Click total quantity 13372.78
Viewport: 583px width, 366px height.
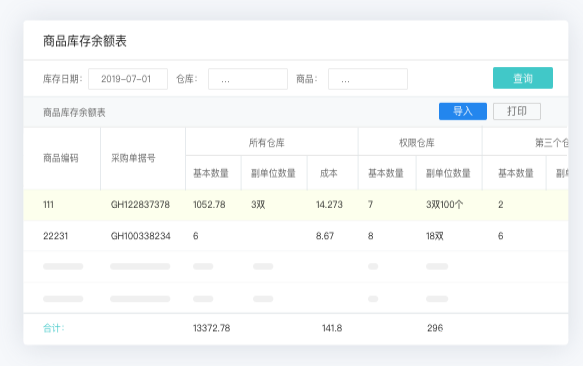(212, 328)
